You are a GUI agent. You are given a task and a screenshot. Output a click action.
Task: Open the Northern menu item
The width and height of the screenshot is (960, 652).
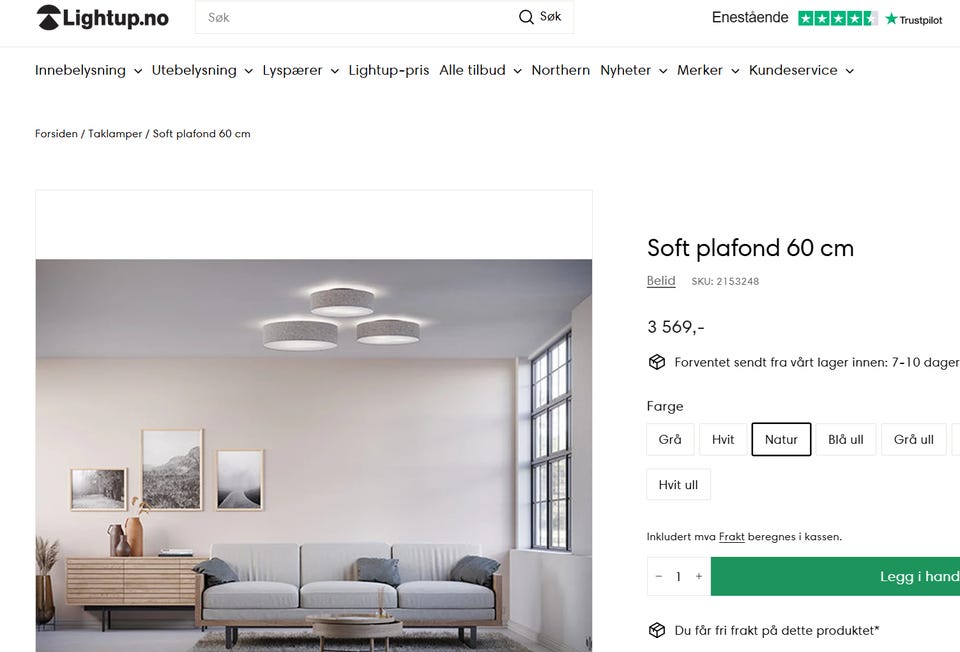click(x=560, y=70)
